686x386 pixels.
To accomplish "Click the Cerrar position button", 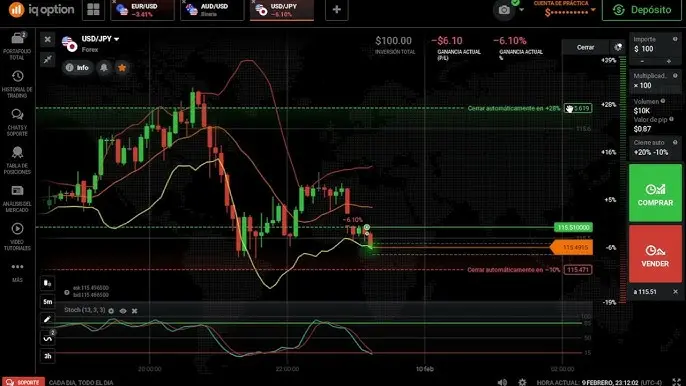I will 585,47.
